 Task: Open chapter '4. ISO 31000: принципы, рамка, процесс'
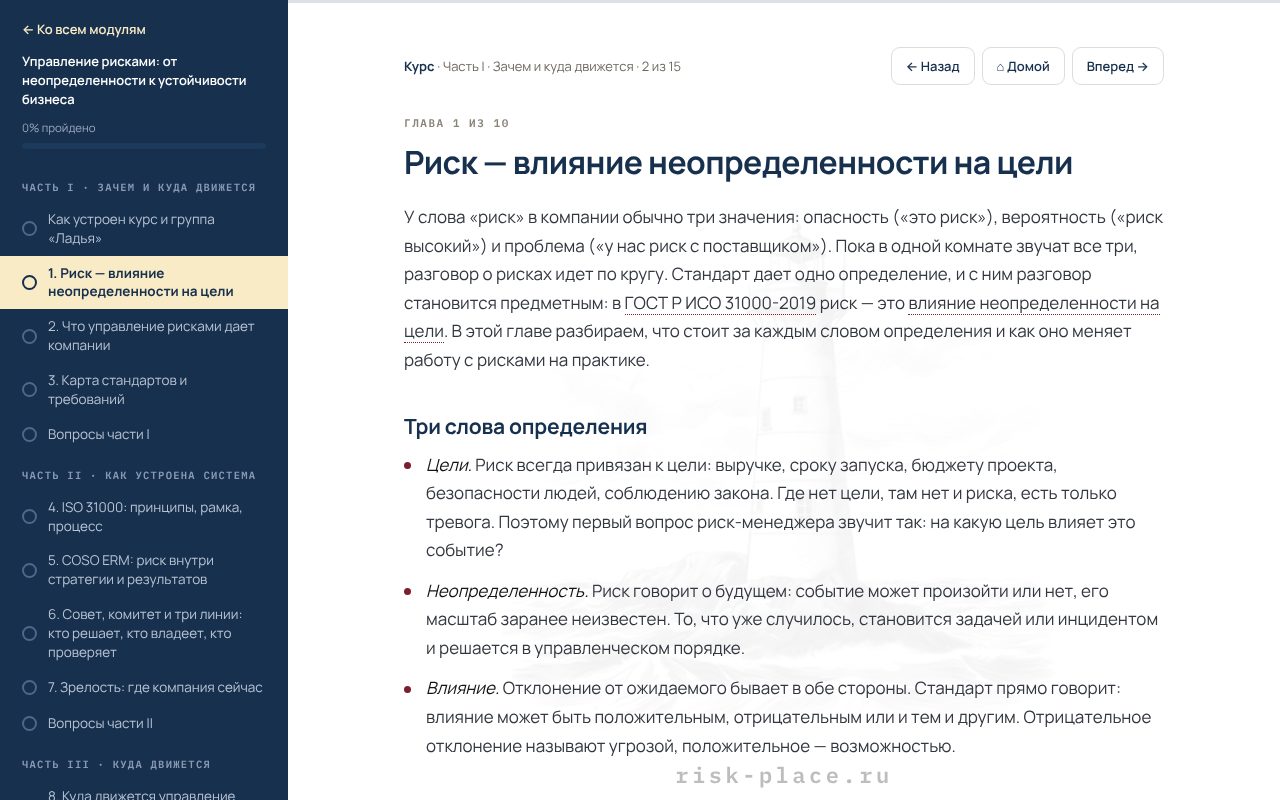tap(144, 517)
